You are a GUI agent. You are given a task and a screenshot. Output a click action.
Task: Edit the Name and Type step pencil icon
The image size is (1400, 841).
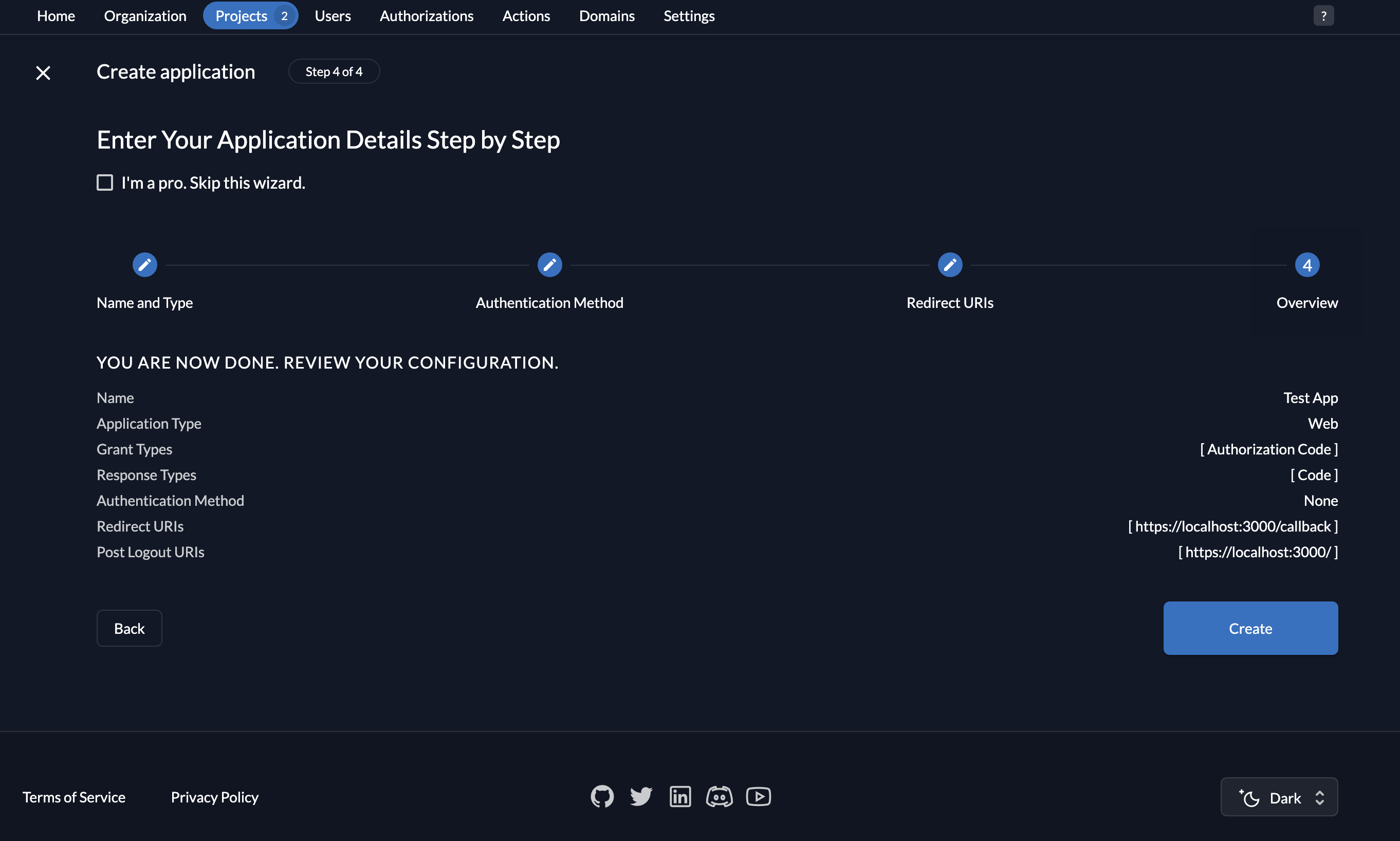pyautogui.click(x=144, y=264)
